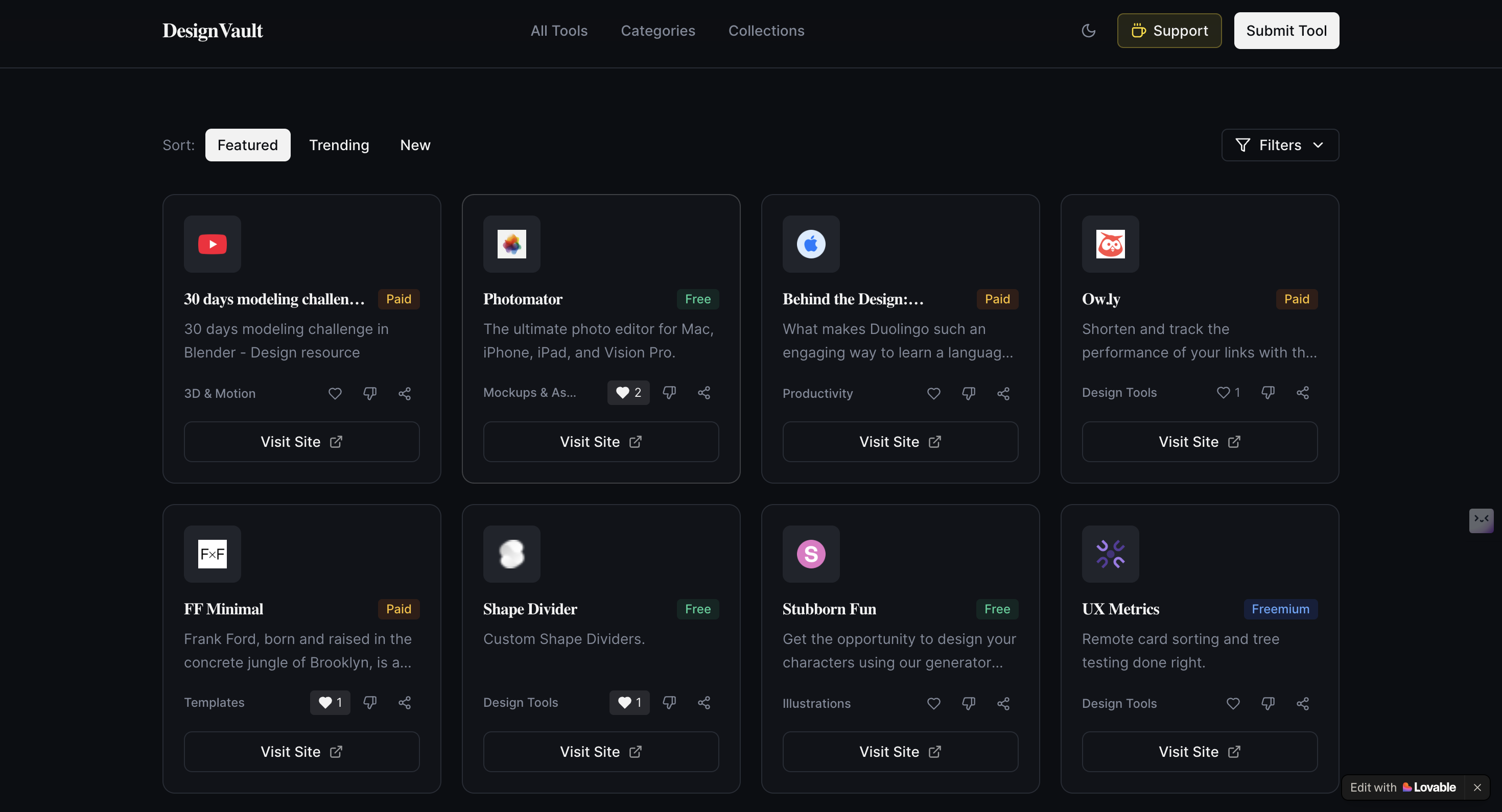This screenshot has height=812, width=1502.
Task: Open Categories in the navigation bar
Action: (x=657, y=31)
